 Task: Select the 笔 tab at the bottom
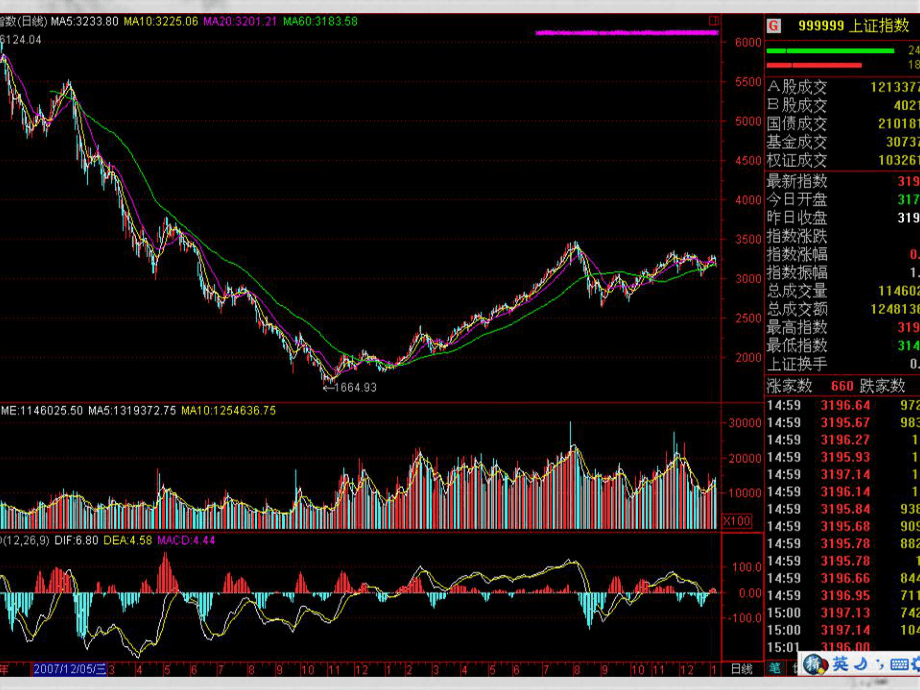(775, 668)
